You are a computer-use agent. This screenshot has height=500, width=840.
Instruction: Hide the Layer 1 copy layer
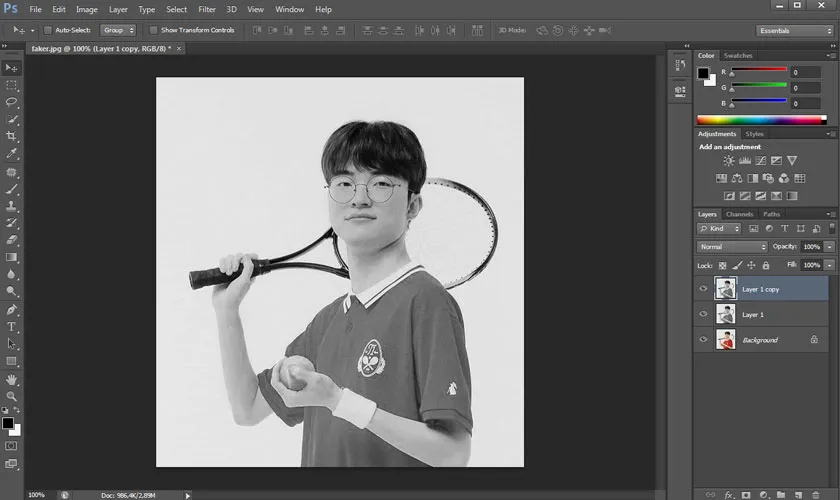point(703,289)
